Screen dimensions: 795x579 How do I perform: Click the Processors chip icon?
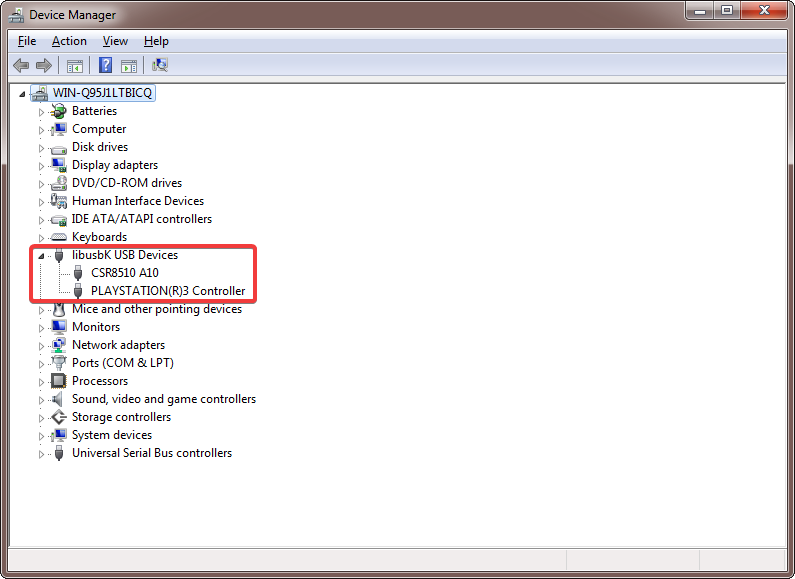(x=59, y=381)
